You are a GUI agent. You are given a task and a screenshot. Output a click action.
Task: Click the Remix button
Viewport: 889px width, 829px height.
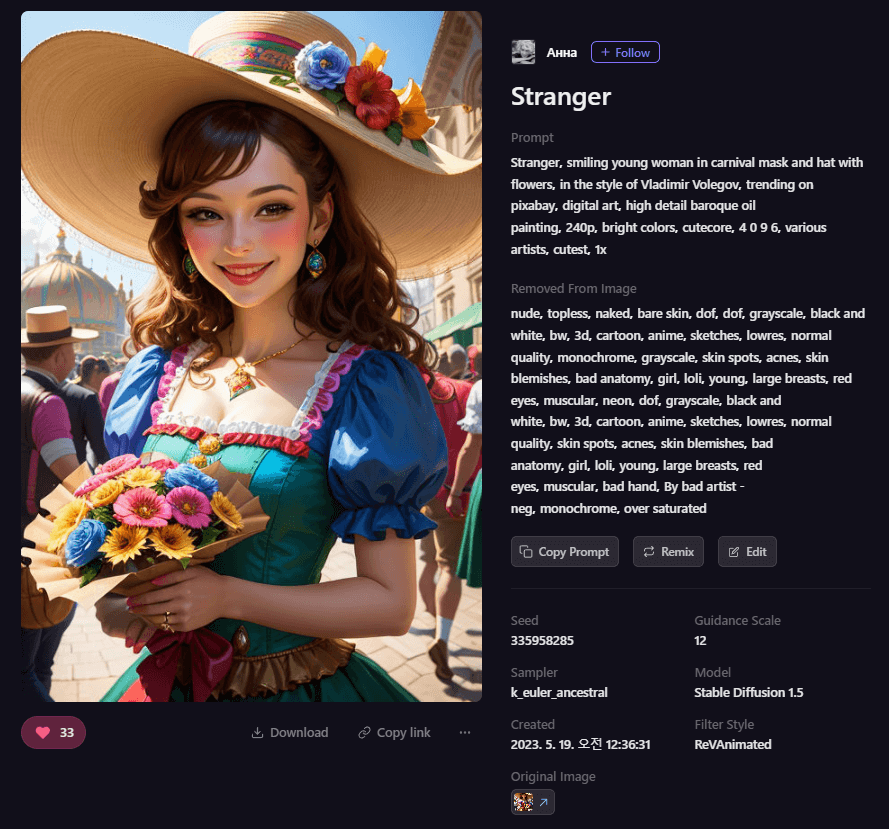668,552
